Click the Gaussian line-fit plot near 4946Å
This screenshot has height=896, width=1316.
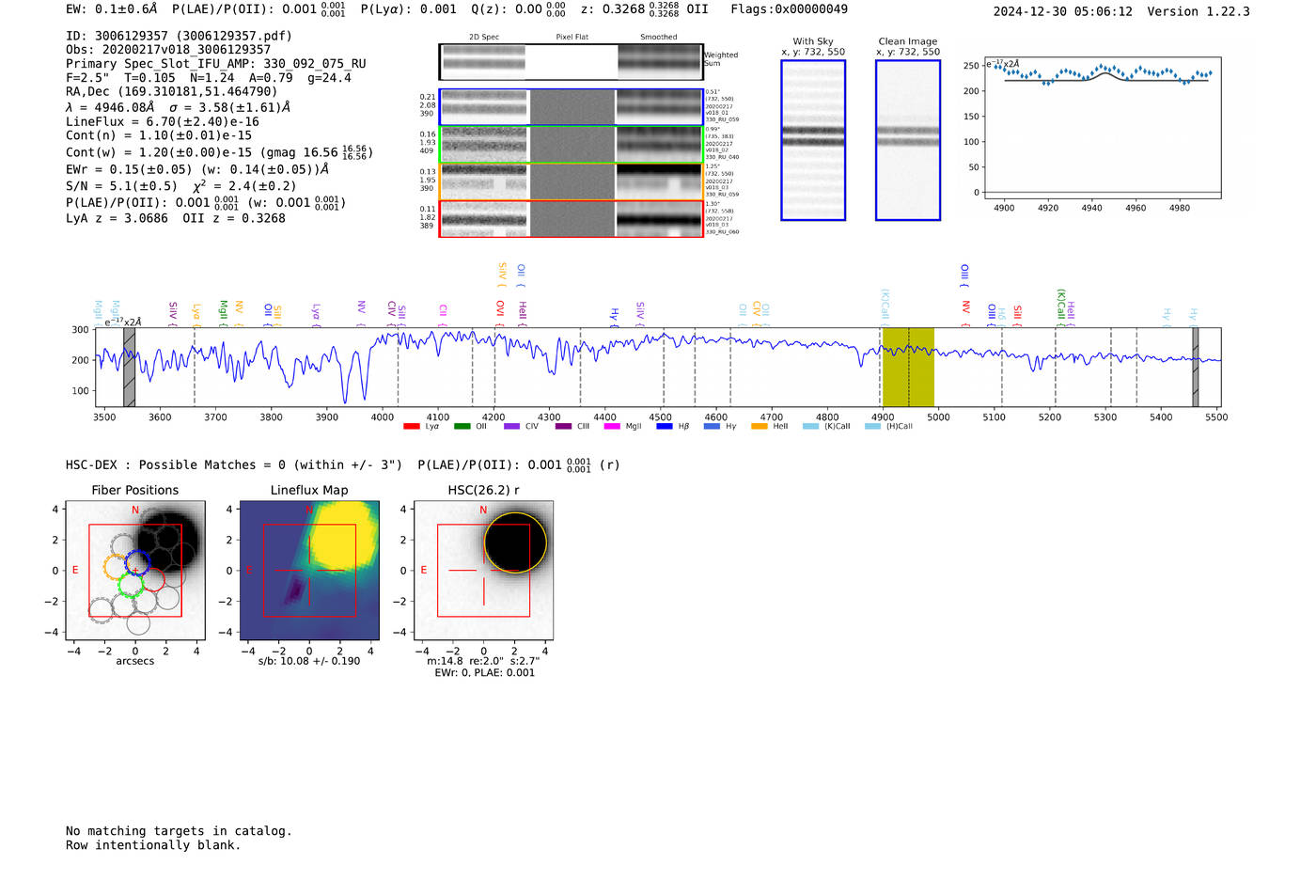point(1103,129)
